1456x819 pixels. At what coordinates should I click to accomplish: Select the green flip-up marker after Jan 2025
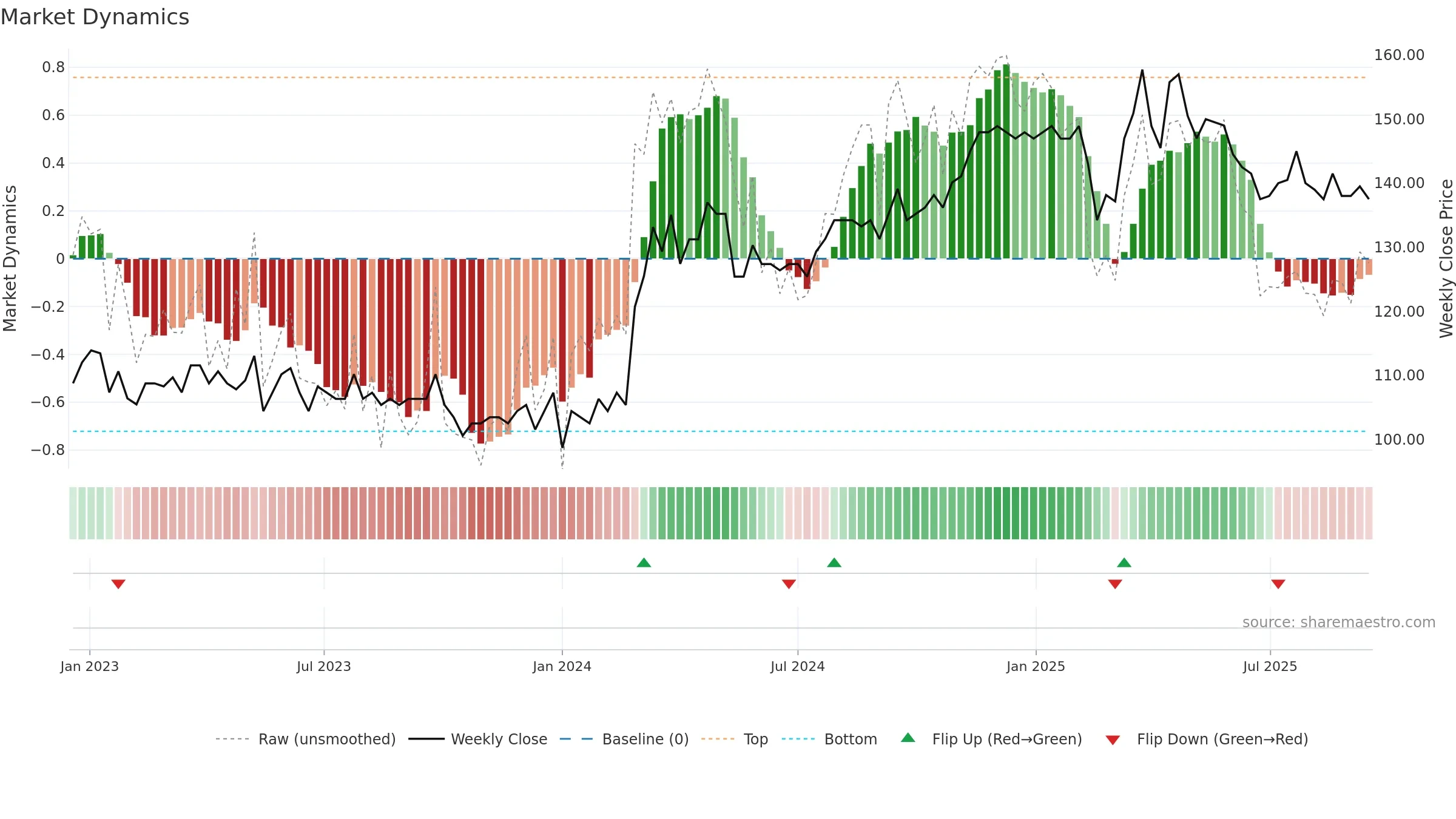coord(1124,562)
